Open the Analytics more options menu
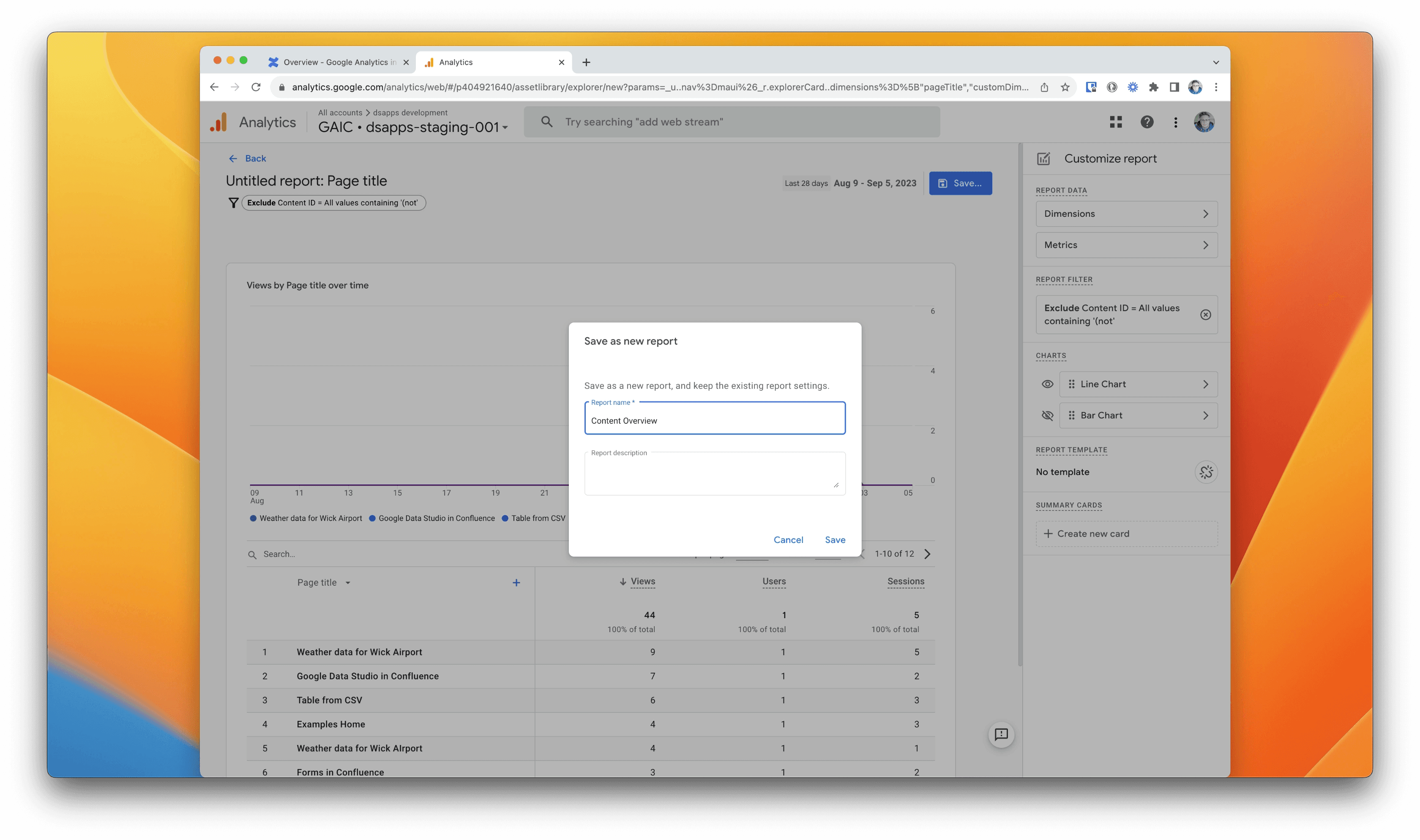Viewport: 1420px width, 840px height. tap(1175, 122)
